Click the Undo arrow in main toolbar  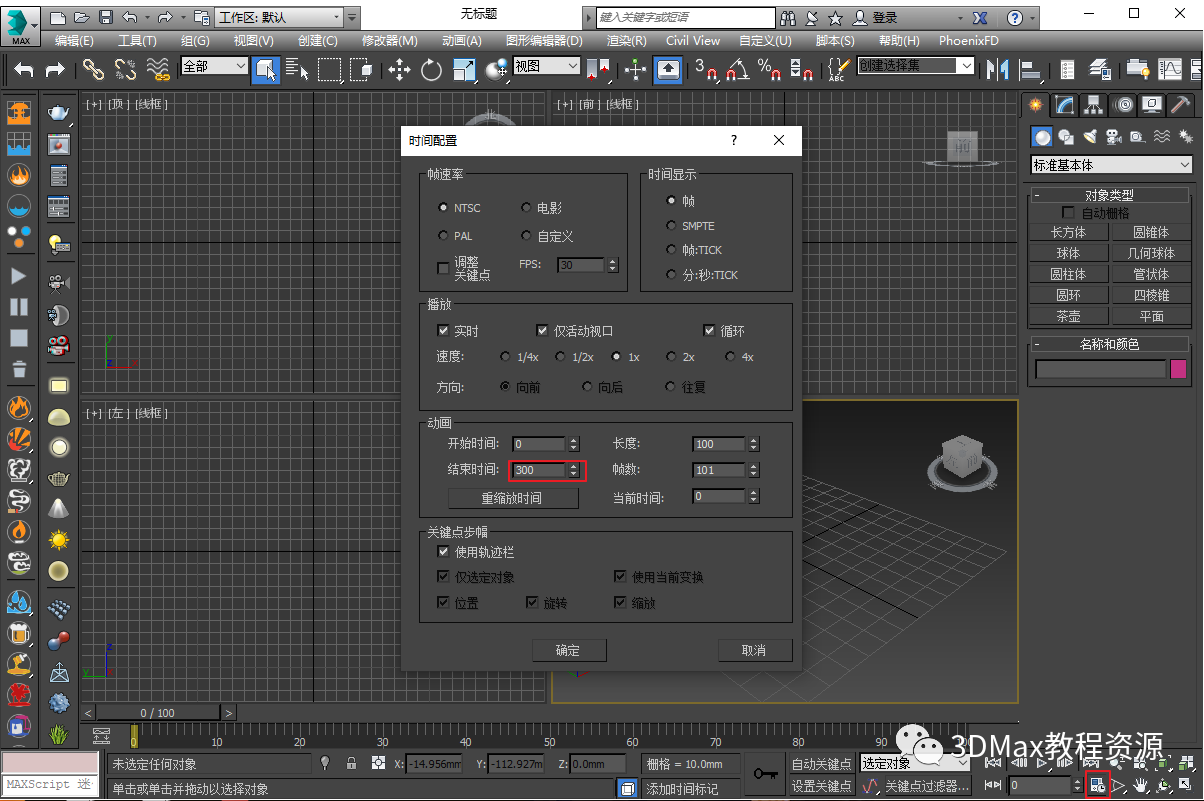click(24, 69)
